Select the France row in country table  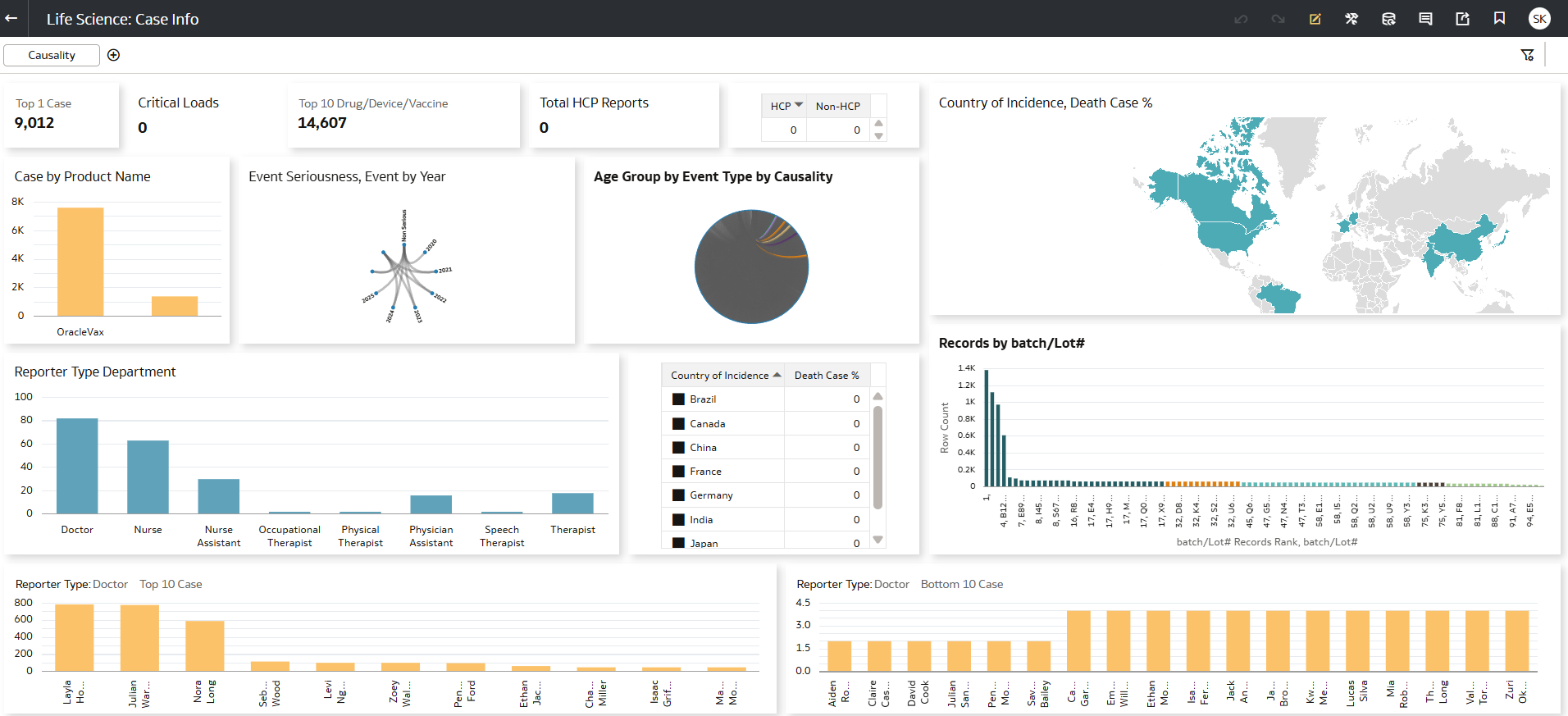pos(765,472)
